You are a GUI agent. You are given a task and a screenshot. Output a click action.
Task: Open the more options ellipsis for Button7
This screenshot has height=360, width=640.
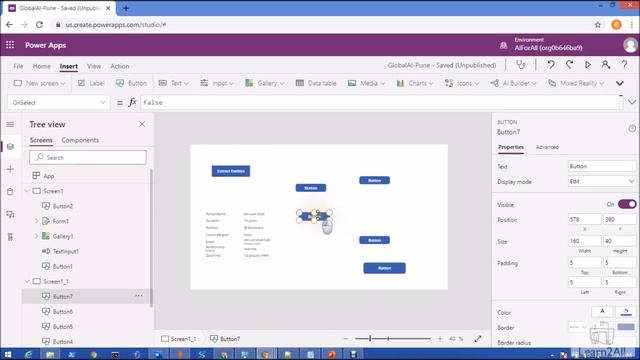[x=139, y=296]
